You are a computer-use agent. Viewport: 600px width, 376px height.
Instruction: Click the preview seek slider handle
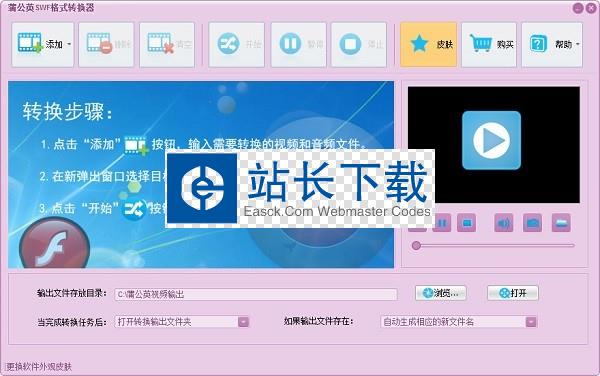point(416,246)
